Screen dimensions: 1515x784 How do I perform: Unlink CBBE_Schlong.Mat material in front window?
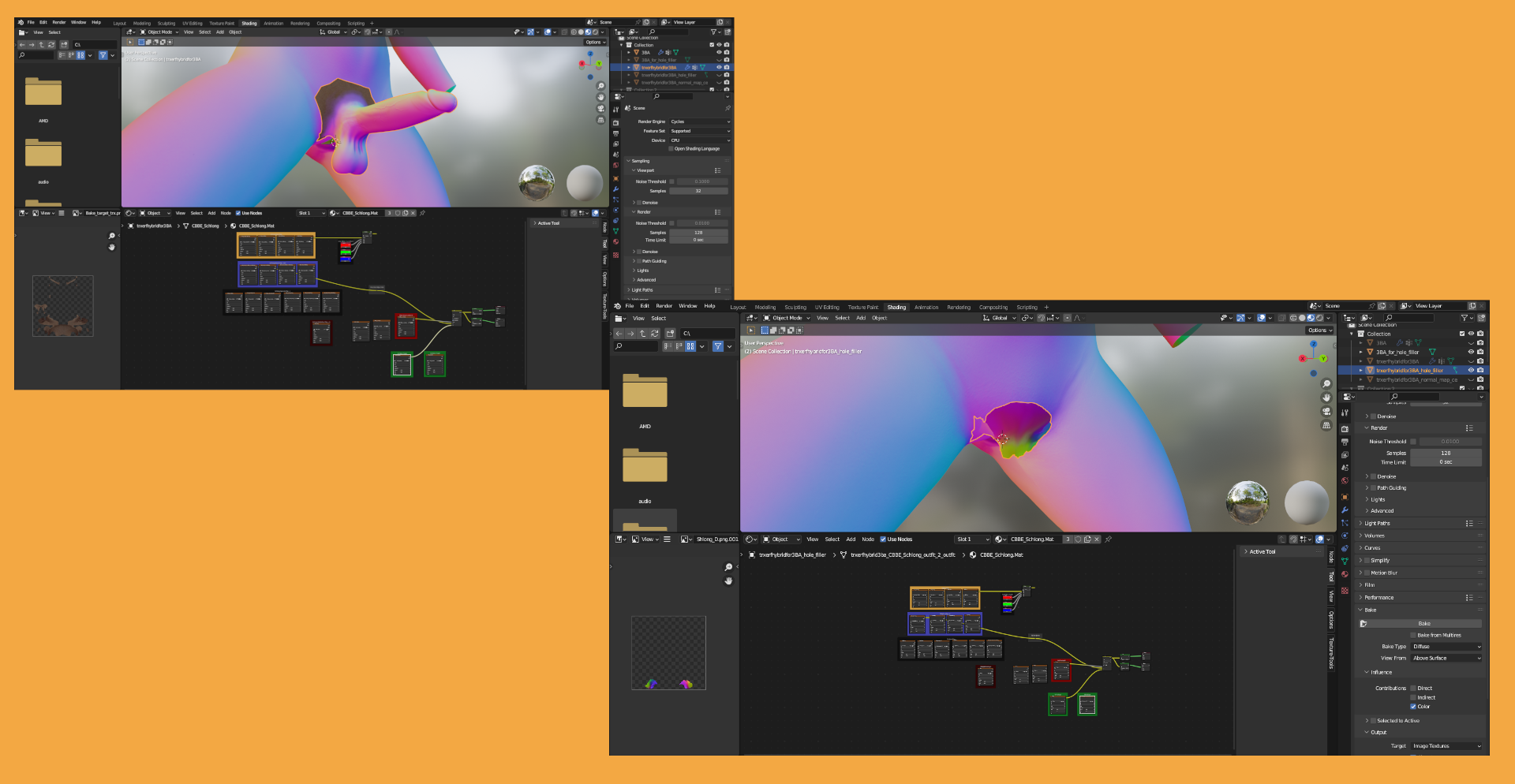[x=1097, y=539]
